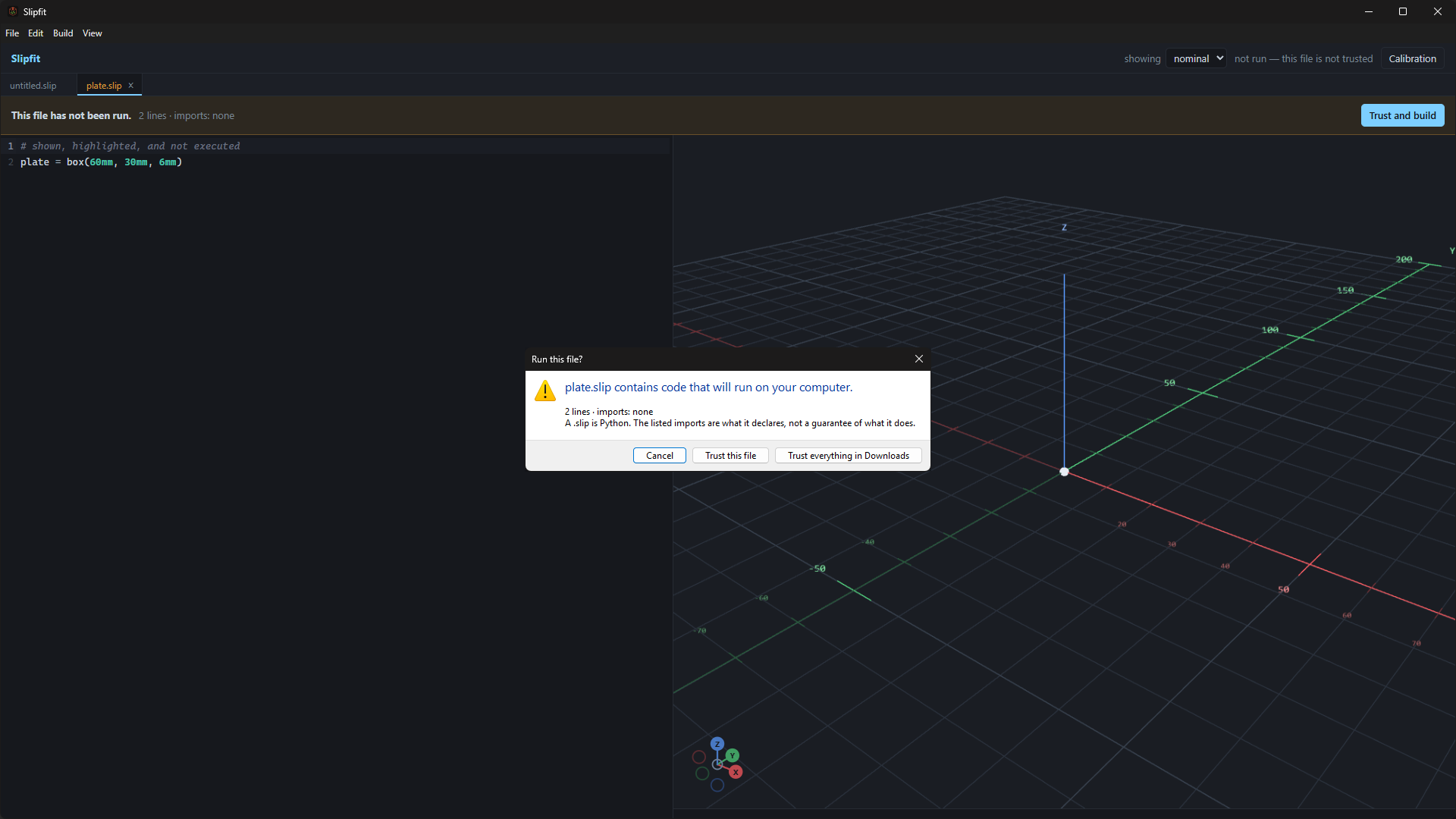Click the Z axis label in viewport
Screen dimensions: 1456x819
[1064, 227]
